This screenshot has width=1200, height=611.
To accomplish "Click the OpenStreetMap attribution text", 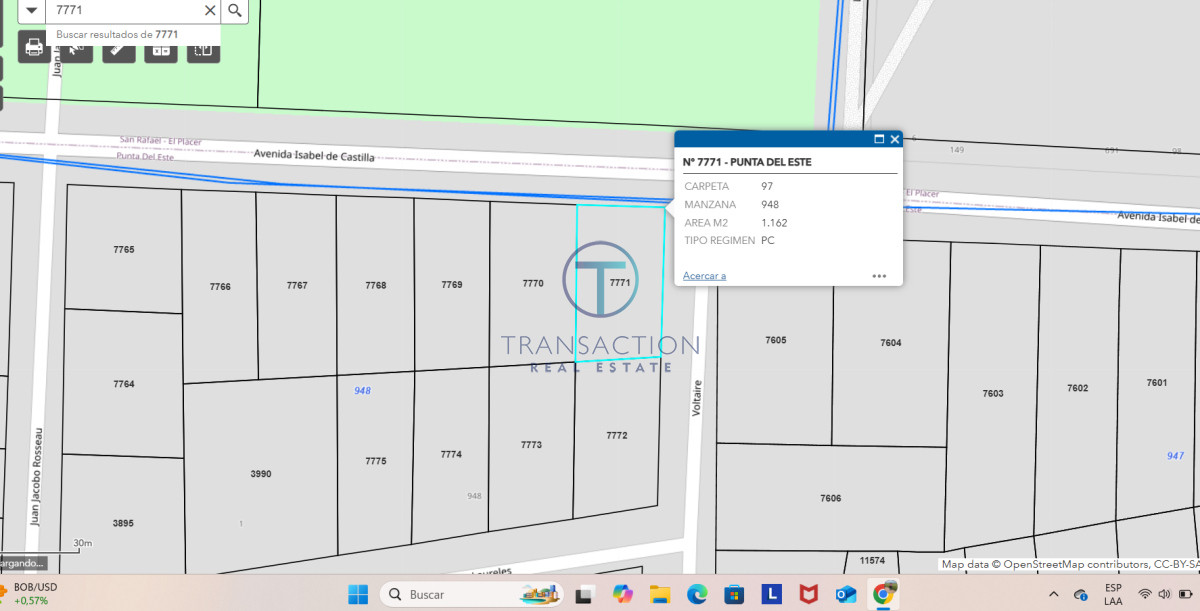I will (x=1069, y=565).
